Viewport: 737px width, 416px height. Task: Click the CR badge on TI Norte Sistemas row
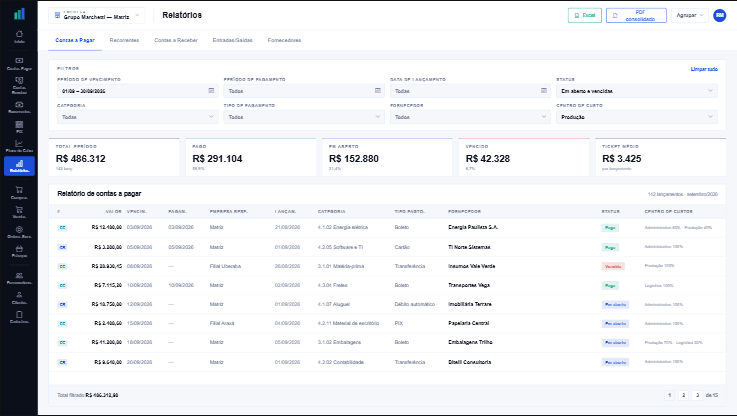coord(63,247)
